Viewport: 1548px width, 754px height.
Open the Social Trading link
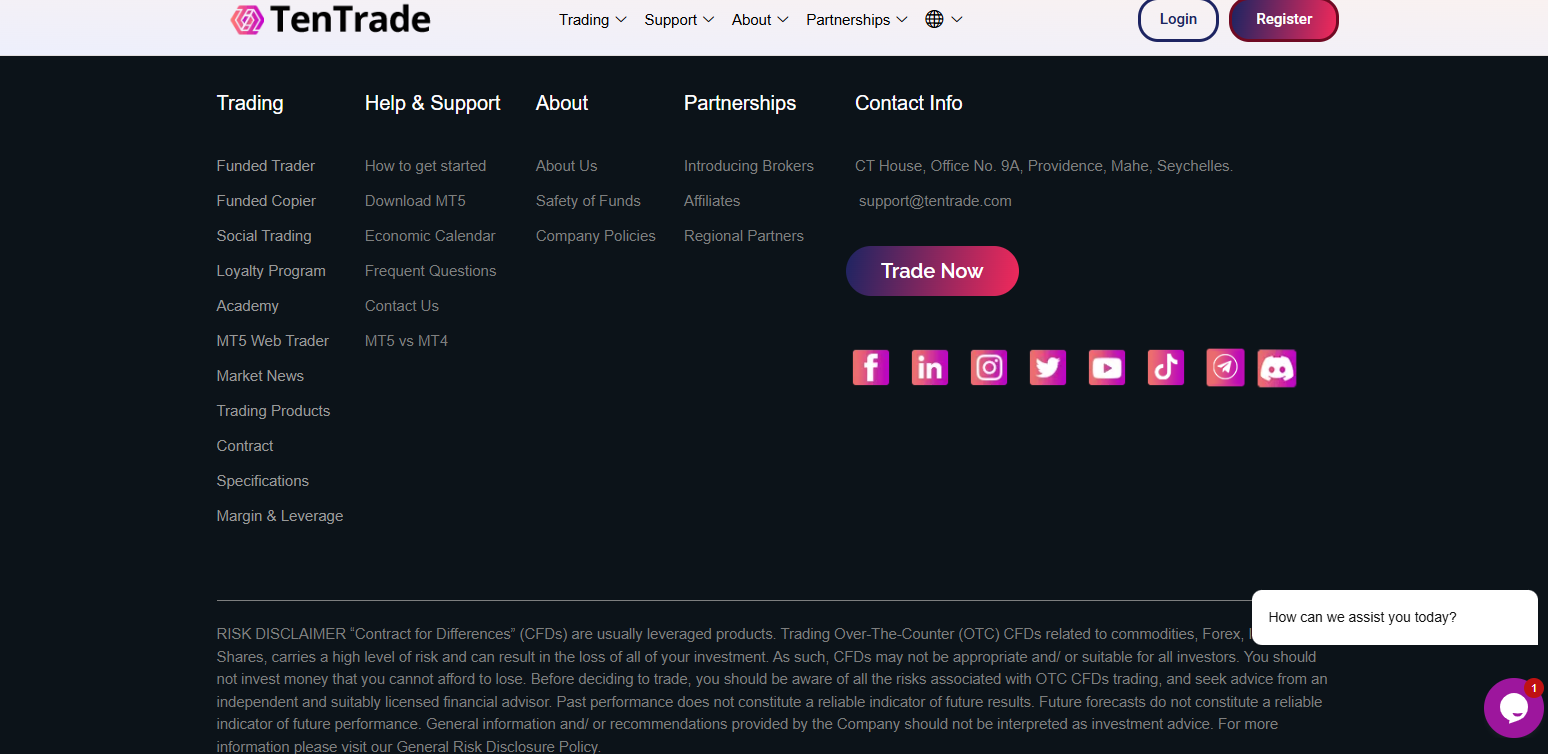click(x=264, y=236)
